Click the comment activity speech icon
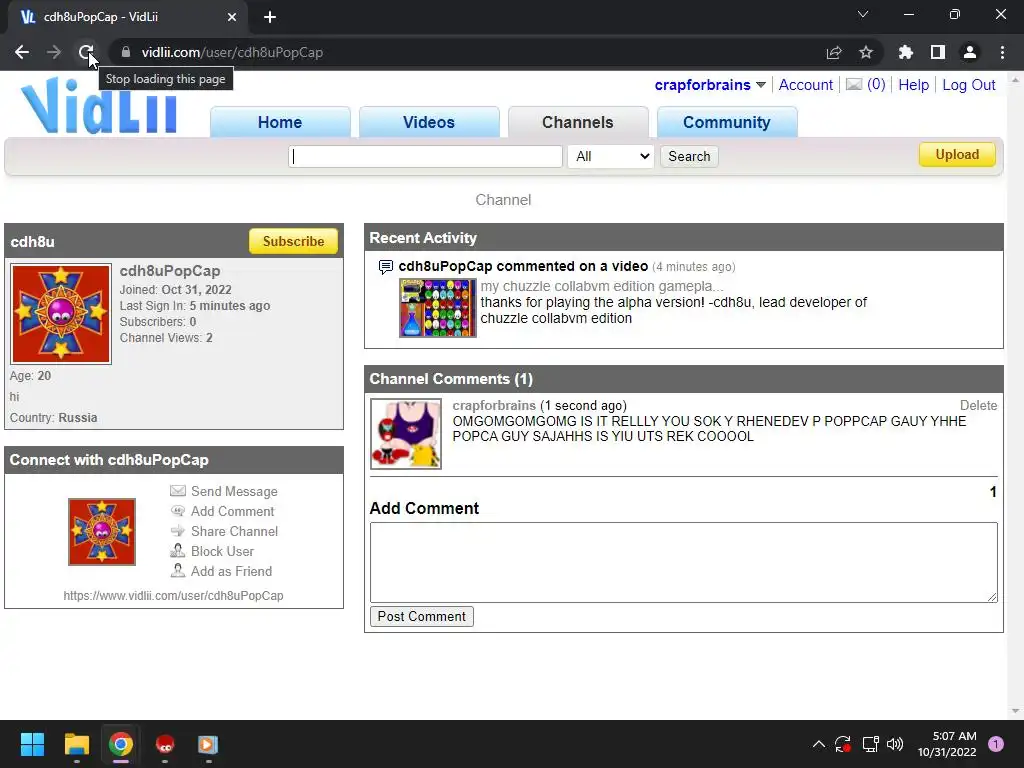 coord(386,266)
